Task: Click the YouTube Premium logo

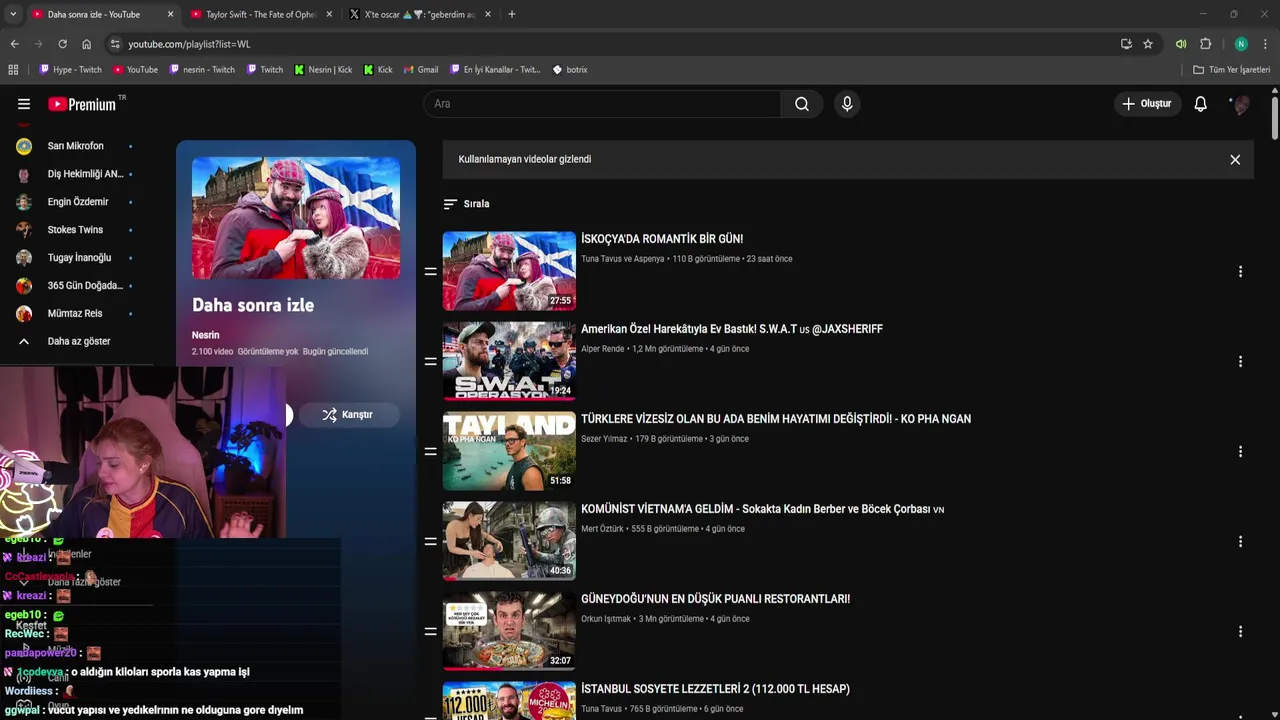Action: 82,104
